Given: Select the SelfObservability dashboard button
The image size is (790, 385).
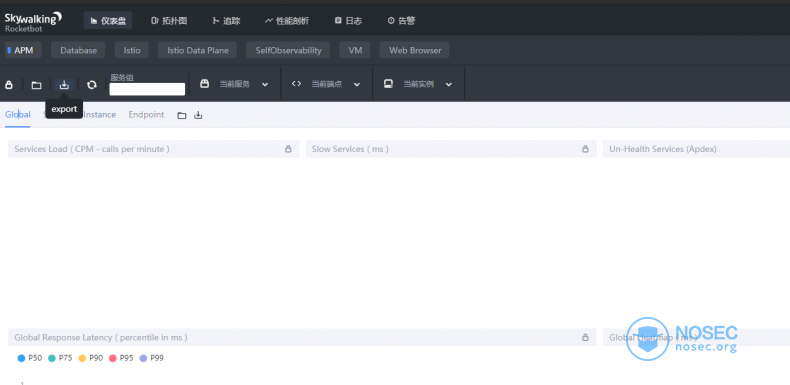Looking at the screenshot, I should (x=288, y=50).
